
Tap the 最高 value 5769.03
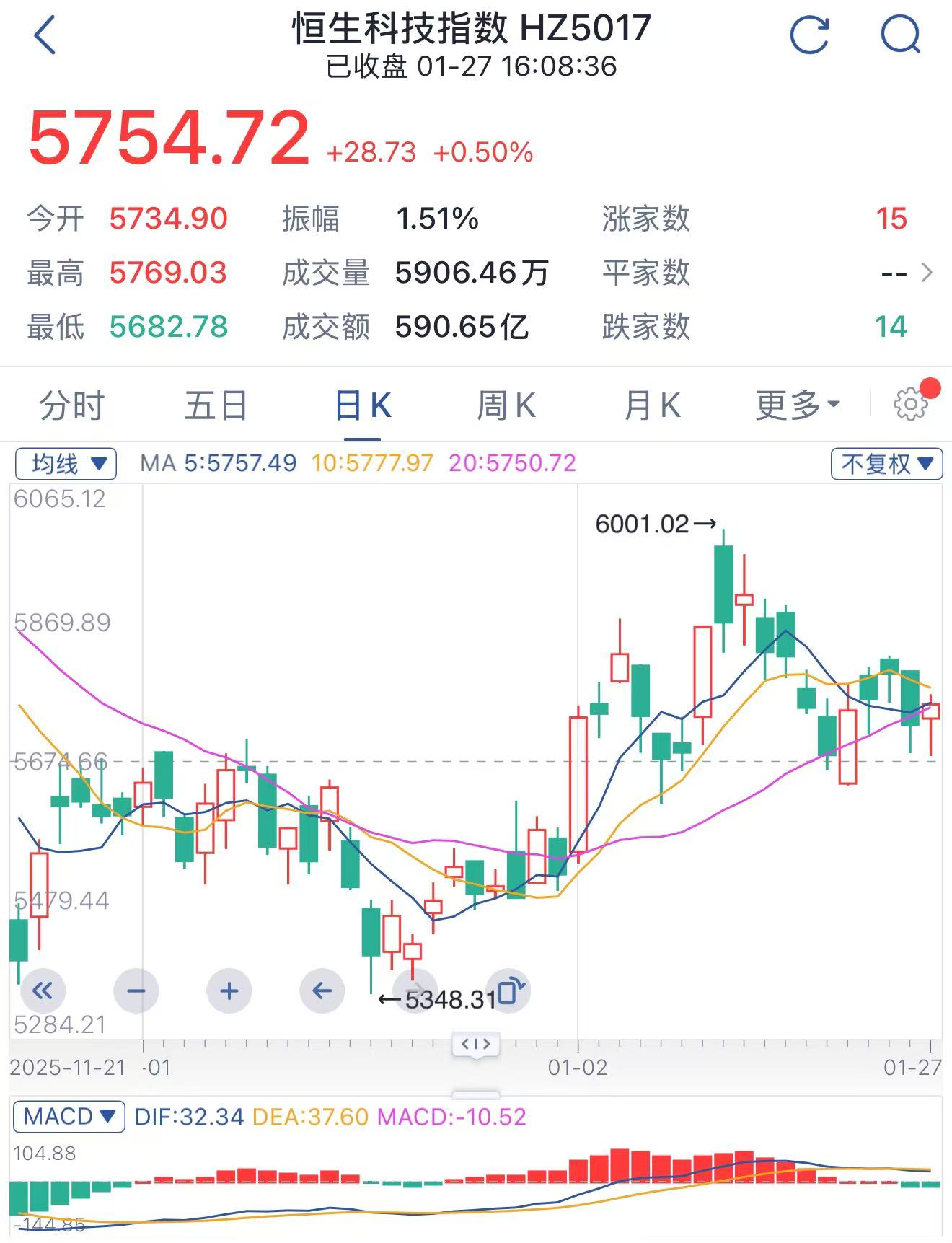[x=169, y=273]
